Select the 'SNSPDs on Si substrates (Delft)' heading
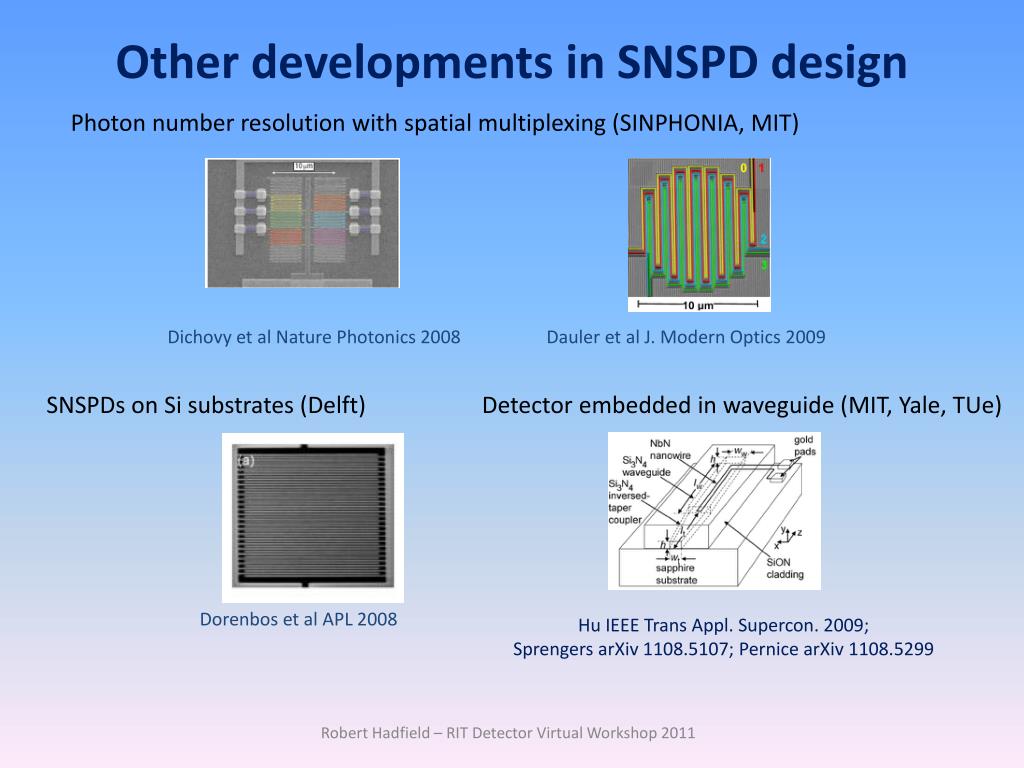Viewport: 1024px width, 768px height. click(206, 406)
